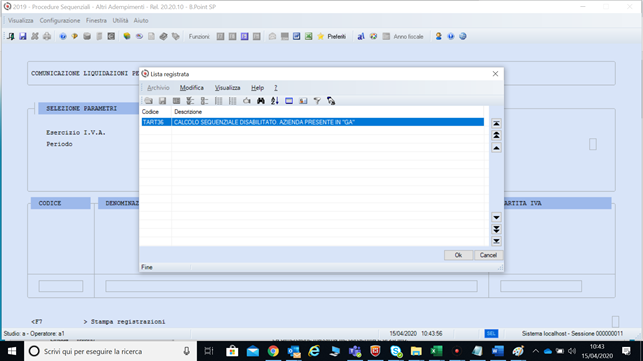Click the user profile icon in main toolbar
Viewport: 643px width, 361px height.
coord(438,37)
